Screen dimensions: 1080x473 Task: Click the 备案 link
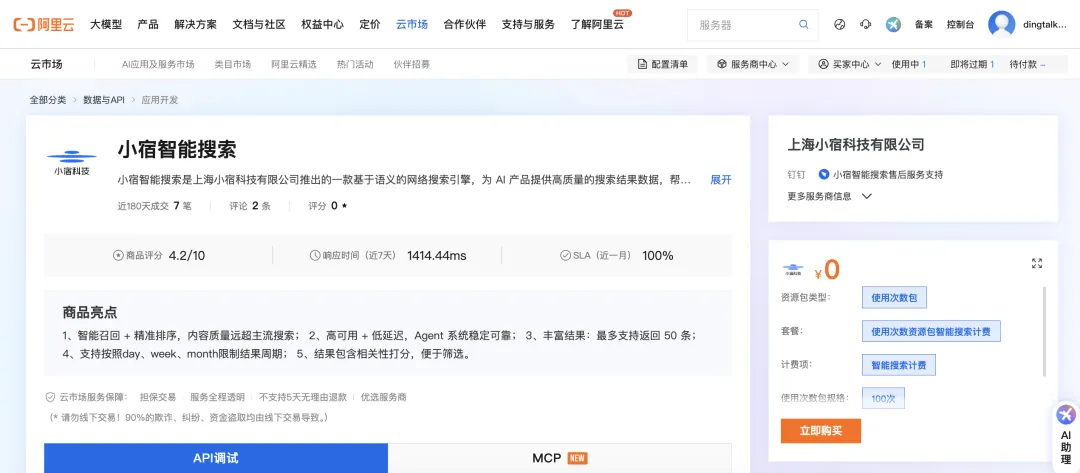[924, 25]
